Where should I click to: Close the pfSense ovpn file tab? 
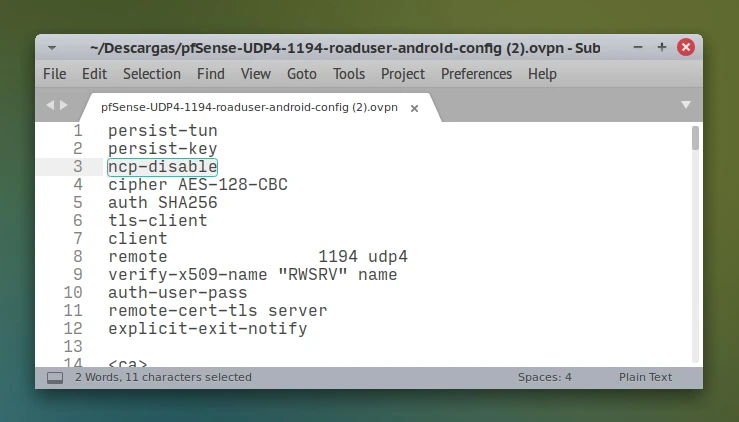pos(414,107)
